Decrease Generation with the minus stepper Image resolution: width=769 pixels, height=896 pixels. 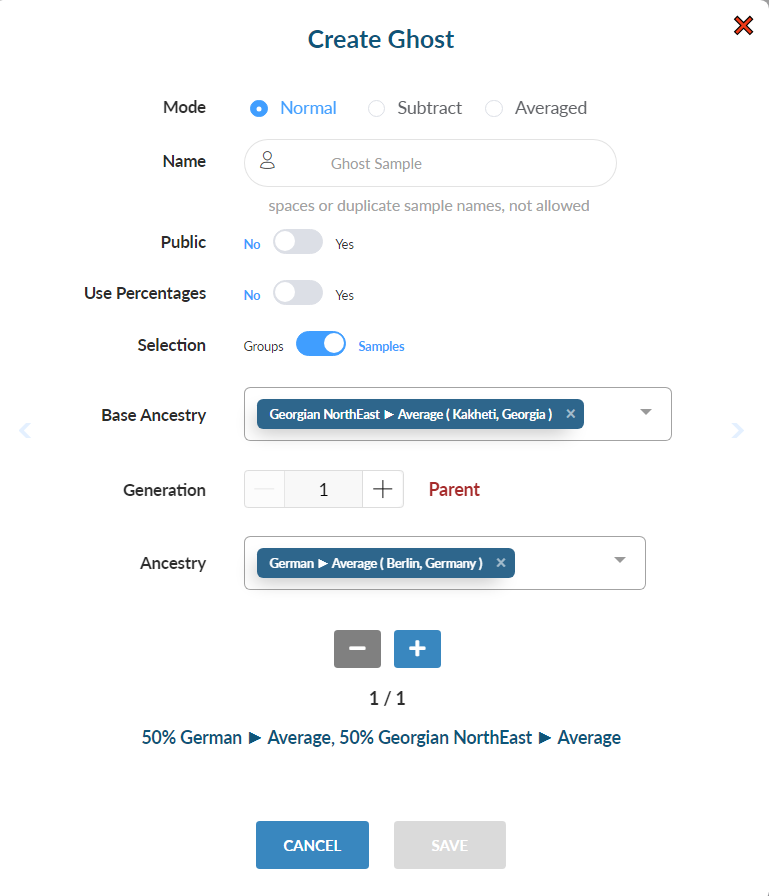[265, 489]
